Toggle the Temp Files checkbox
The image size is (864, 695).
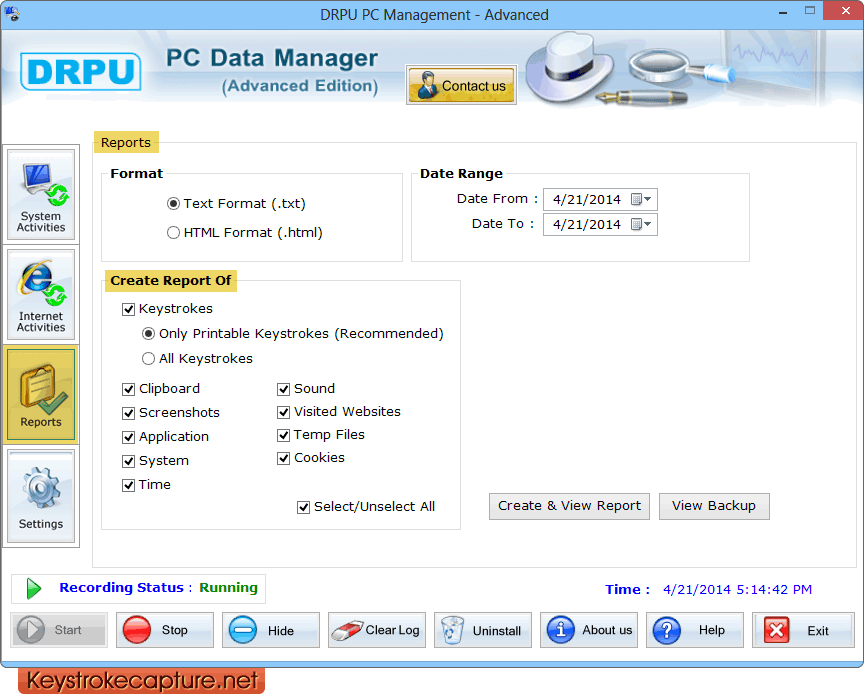283,435
